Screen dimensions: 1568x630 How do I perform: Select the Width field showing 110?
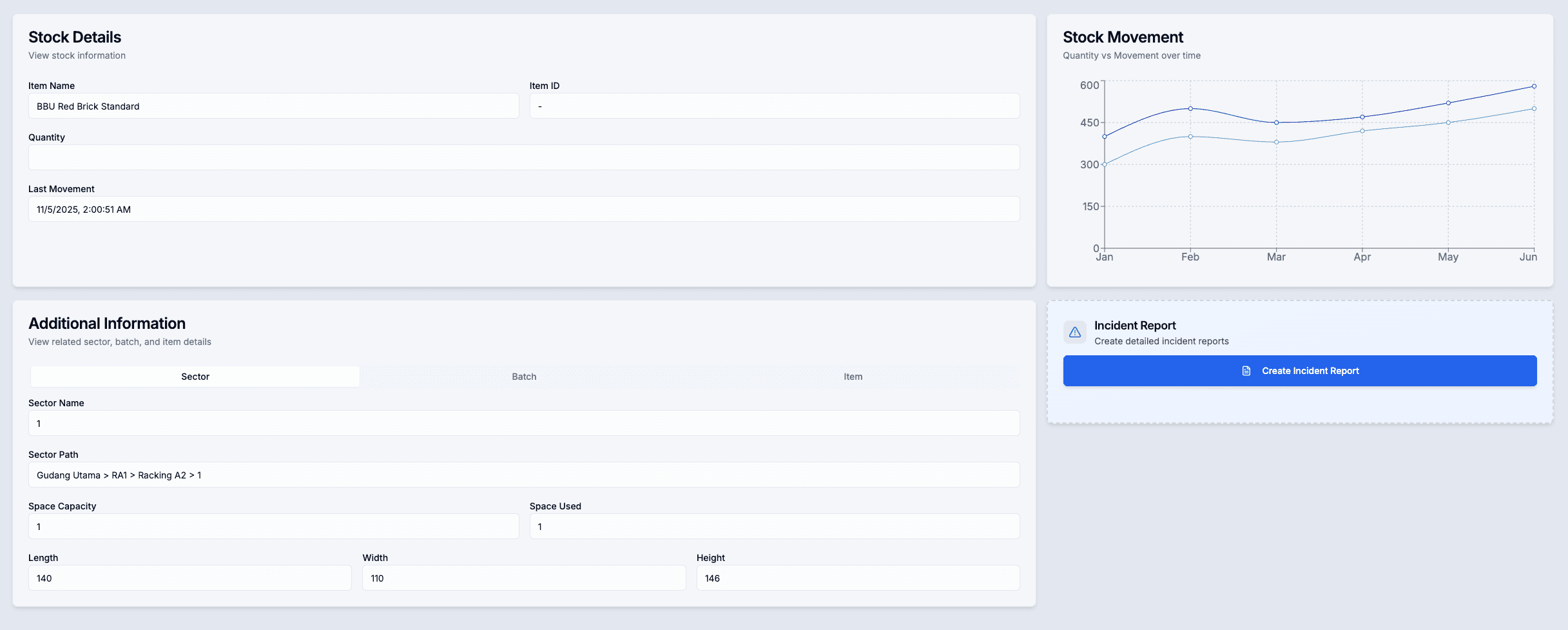pos(523,578)
